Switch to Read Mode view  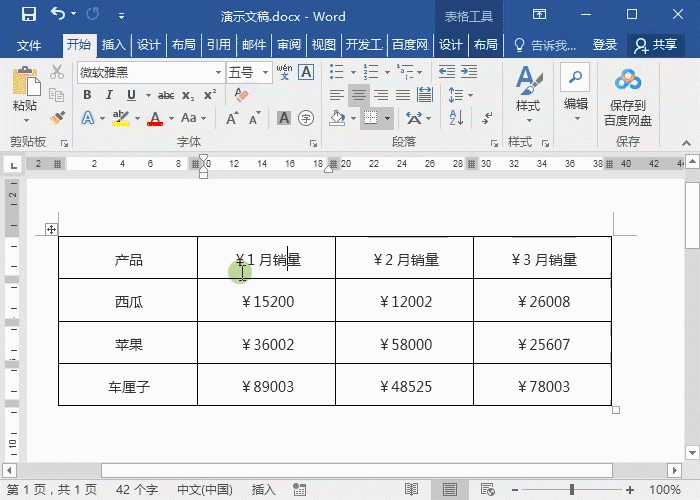click(x=411, y=490)
